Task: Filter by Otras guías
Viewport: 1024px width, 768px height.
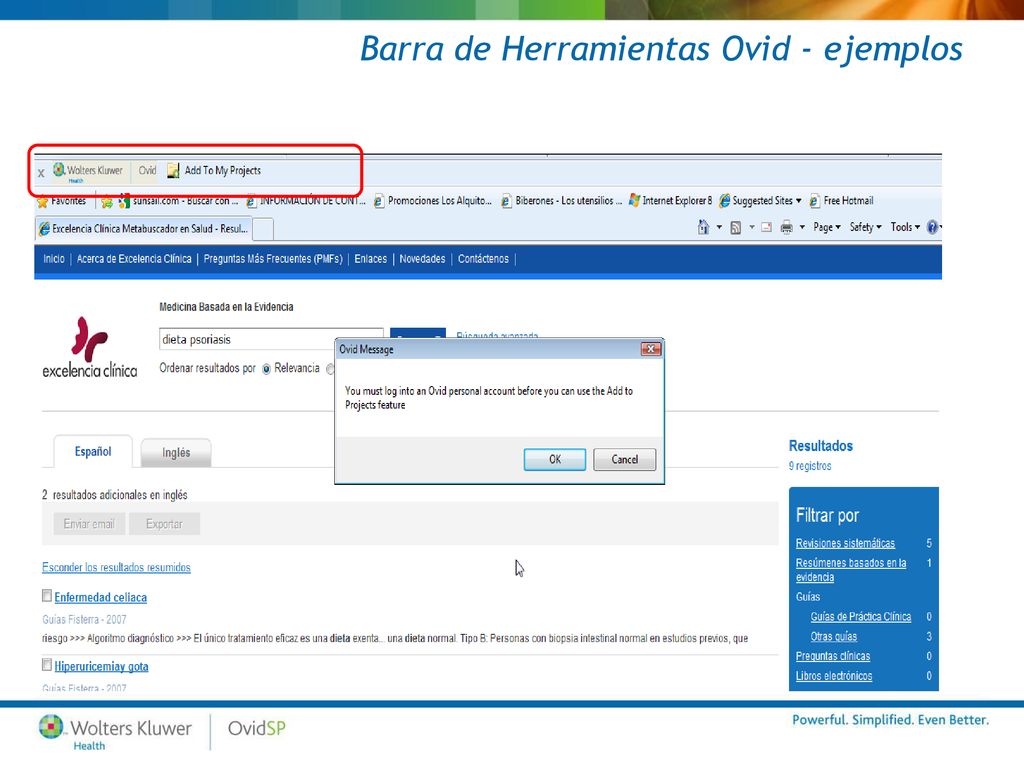Action: coord(833,637)
